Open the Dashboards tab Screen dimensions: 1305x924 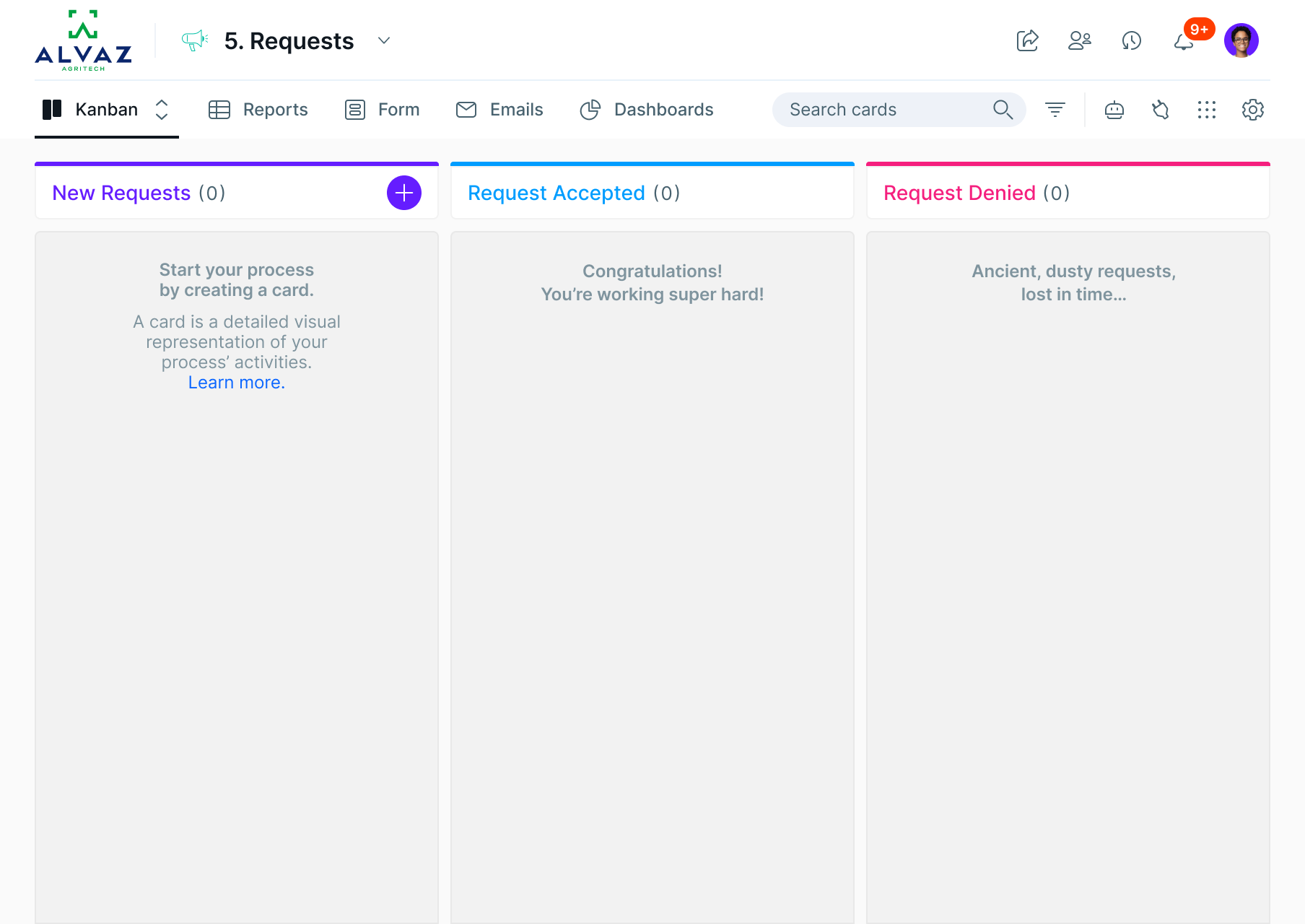point(647,110)
